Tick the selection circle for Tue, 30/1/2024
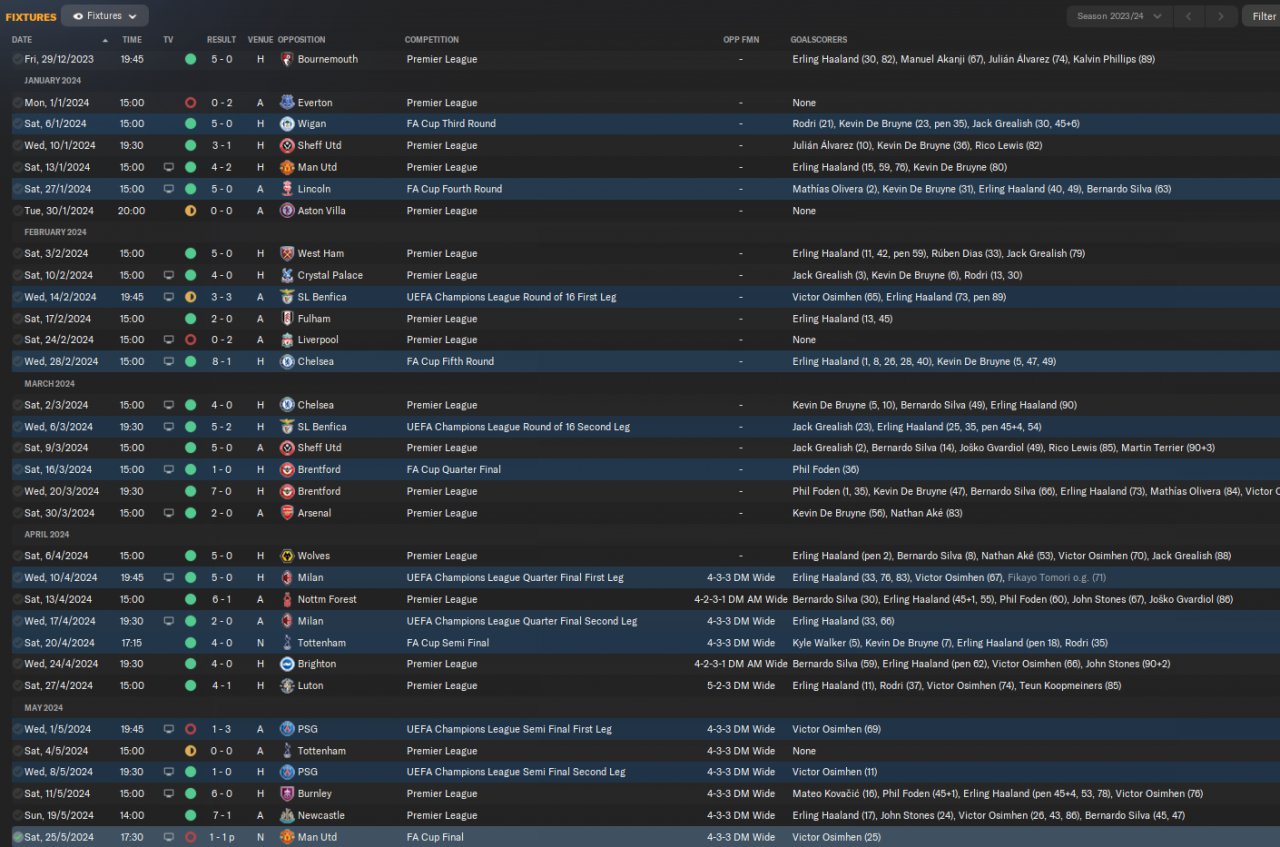 17,211
